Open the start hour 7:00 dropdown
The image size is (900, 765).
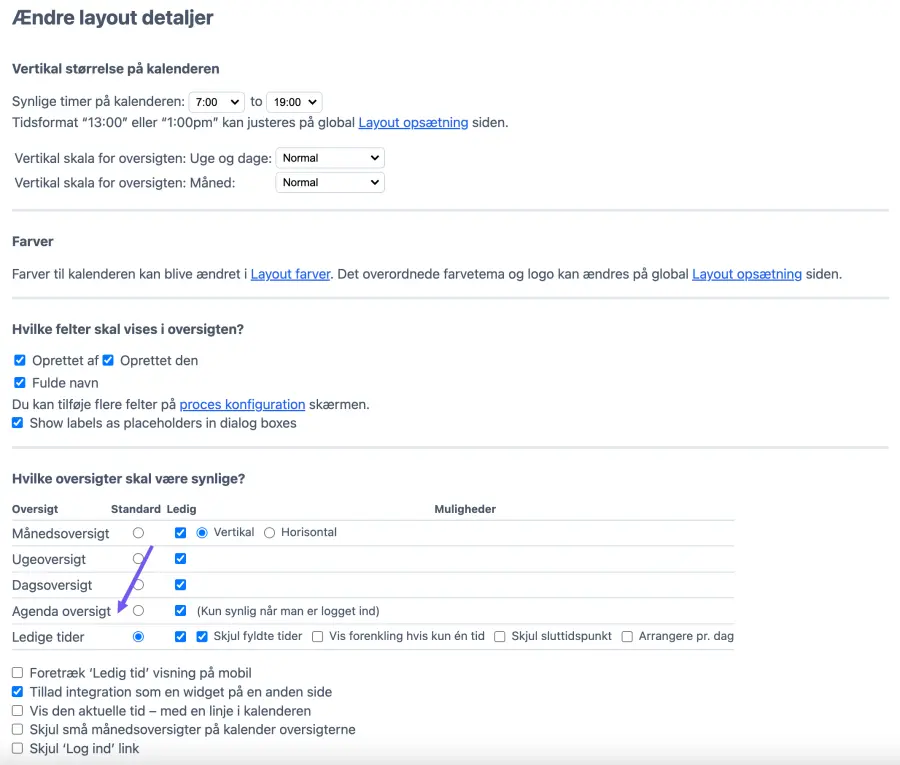coord(216,102)
